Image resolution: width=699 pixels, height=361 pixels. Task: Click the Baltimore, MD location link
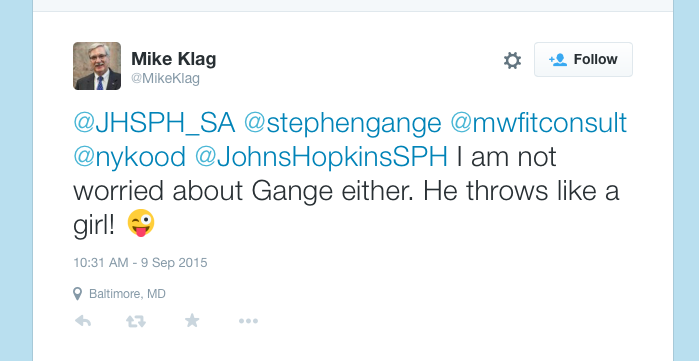[127, 294]
